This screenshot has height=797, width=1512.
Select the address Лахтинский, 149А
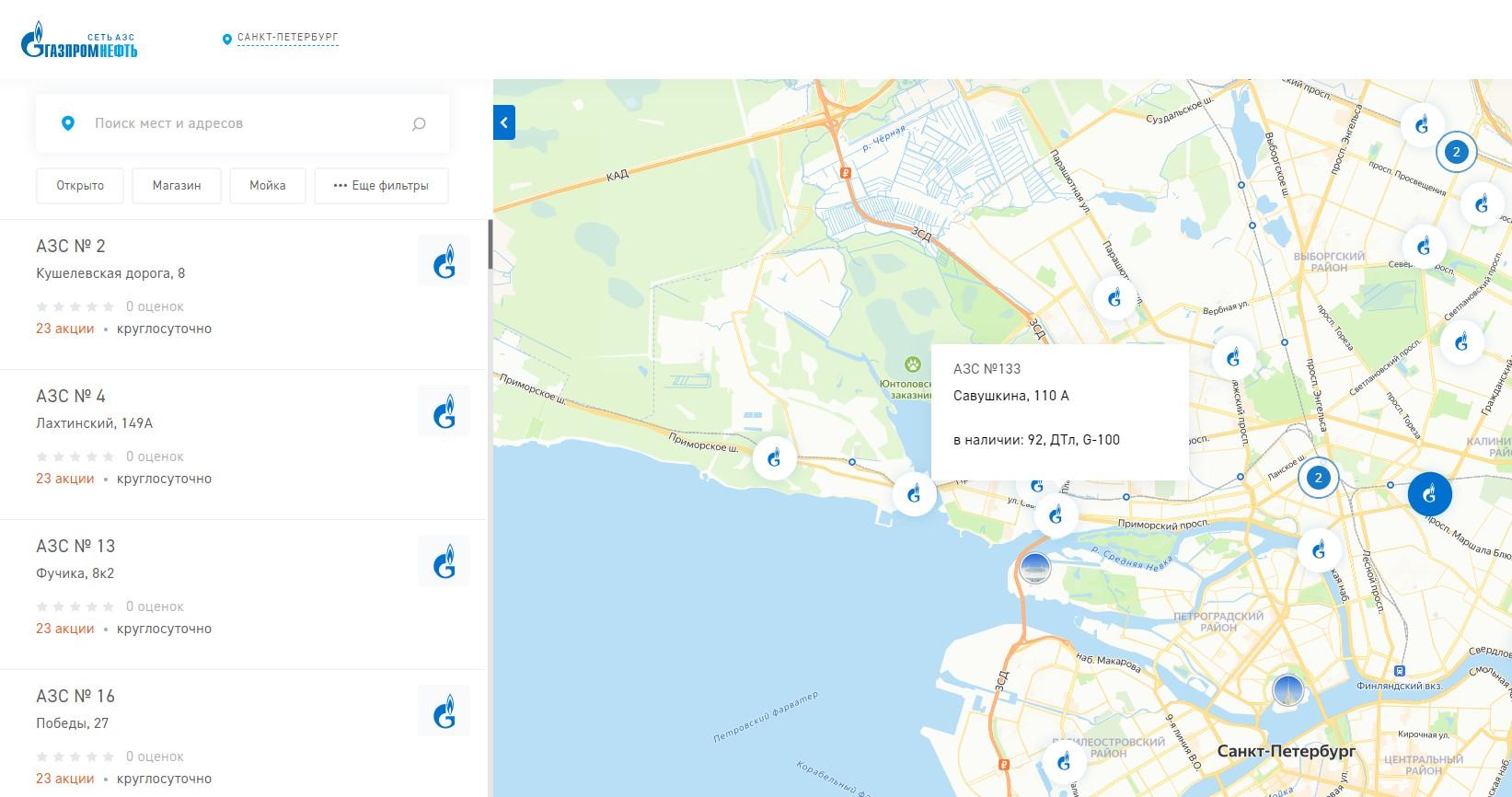pyautogui.click(x=94, y=423)
